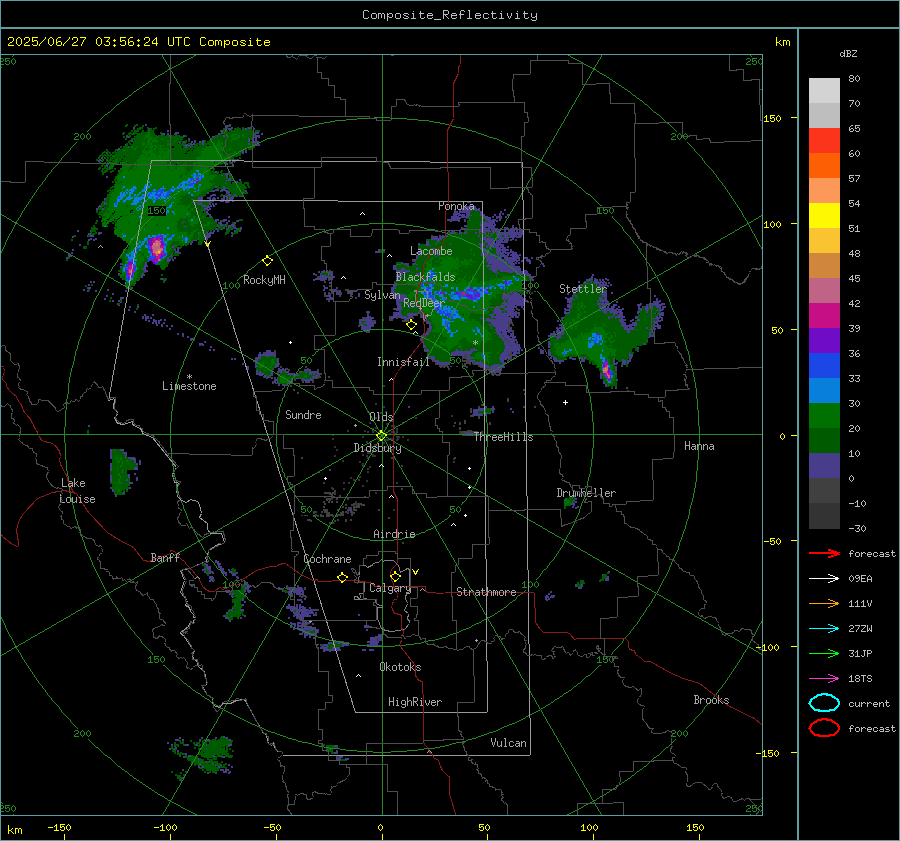Screen dimensions: 900x841
Task: Click the Stettler city label
Action: (x=583, y=289)
